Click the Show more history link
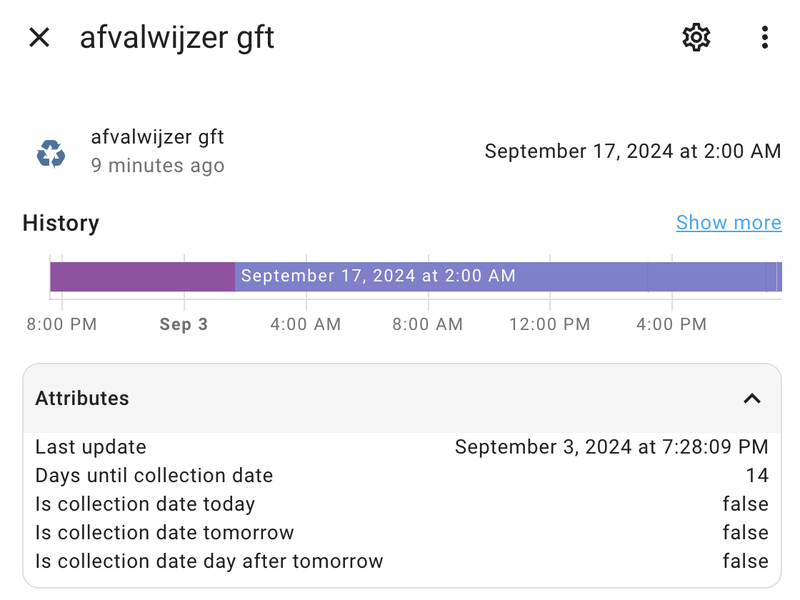 point(728,223)
